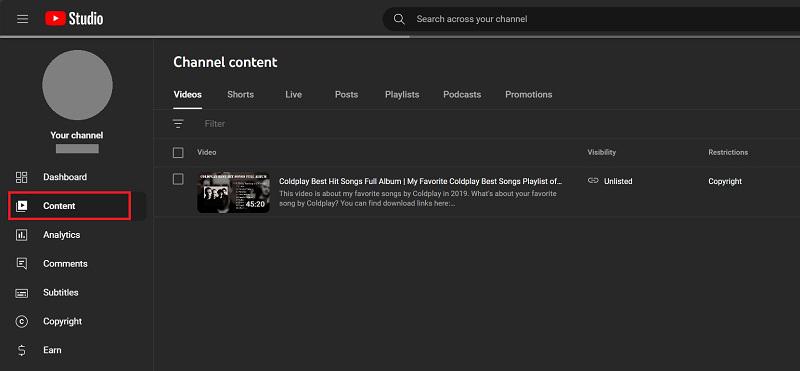
Task: Click the Channel content heading
Action: (225, 62)
